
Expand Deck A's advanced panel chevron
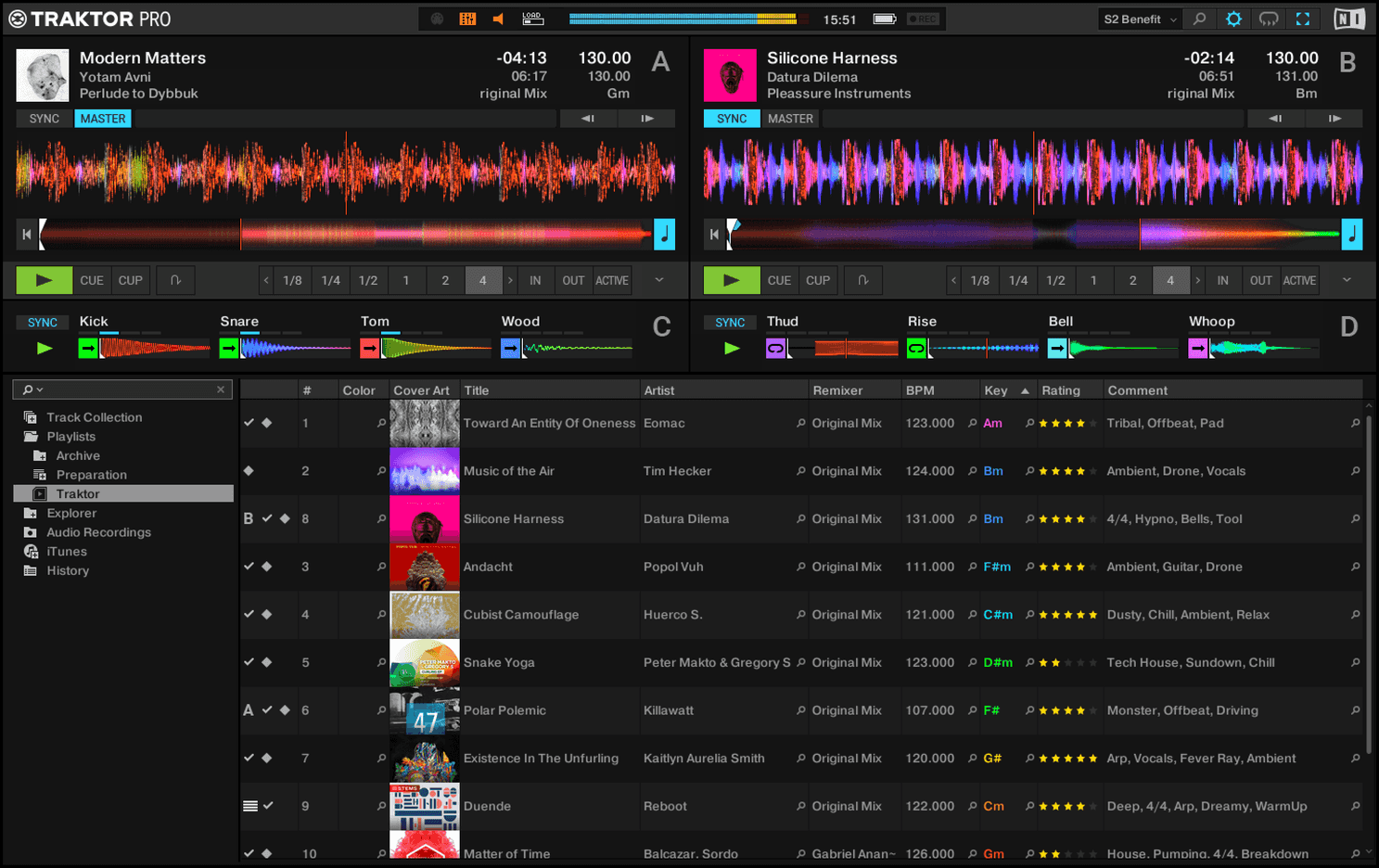pyautogui.click(x=660, y=279)
